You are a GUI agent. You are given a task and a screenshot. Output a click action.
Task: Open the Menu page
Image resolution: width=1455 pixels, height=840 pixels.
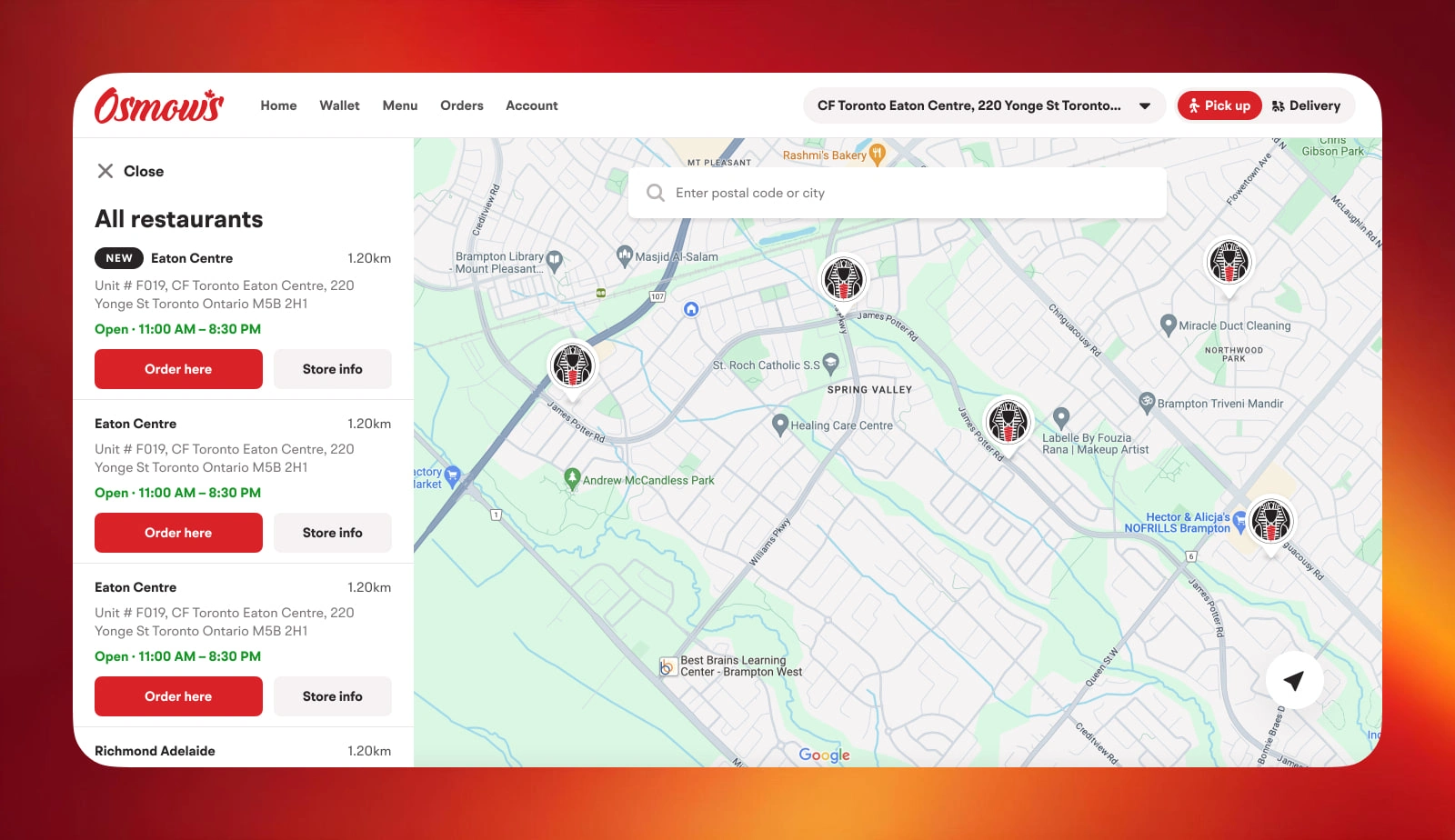point(400,105)
